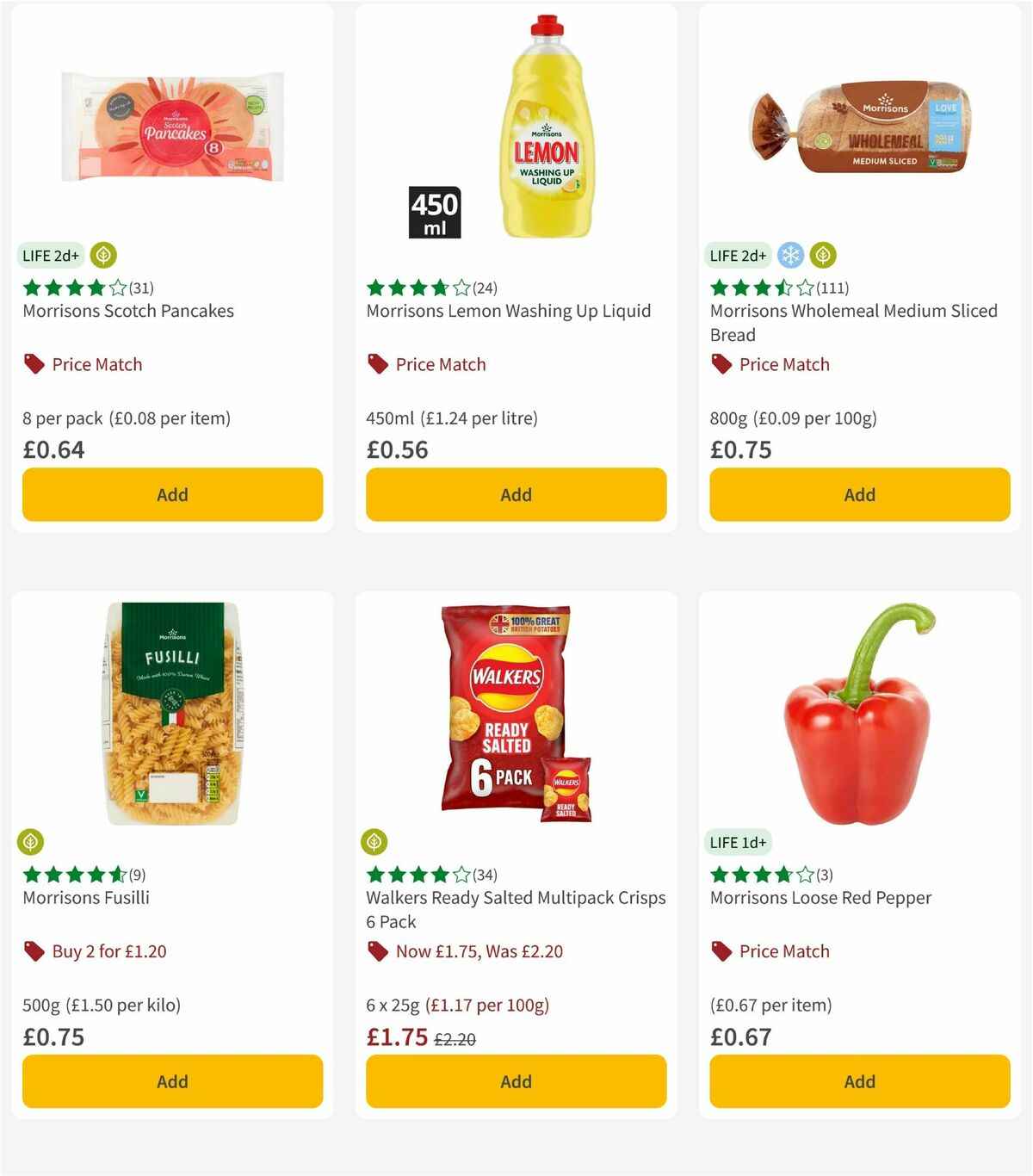Click the leaf icon on Walkers Crisps card
The width and height of the screenshot is (1033, 1176).
pyautogui.click(x=375, y=841)
